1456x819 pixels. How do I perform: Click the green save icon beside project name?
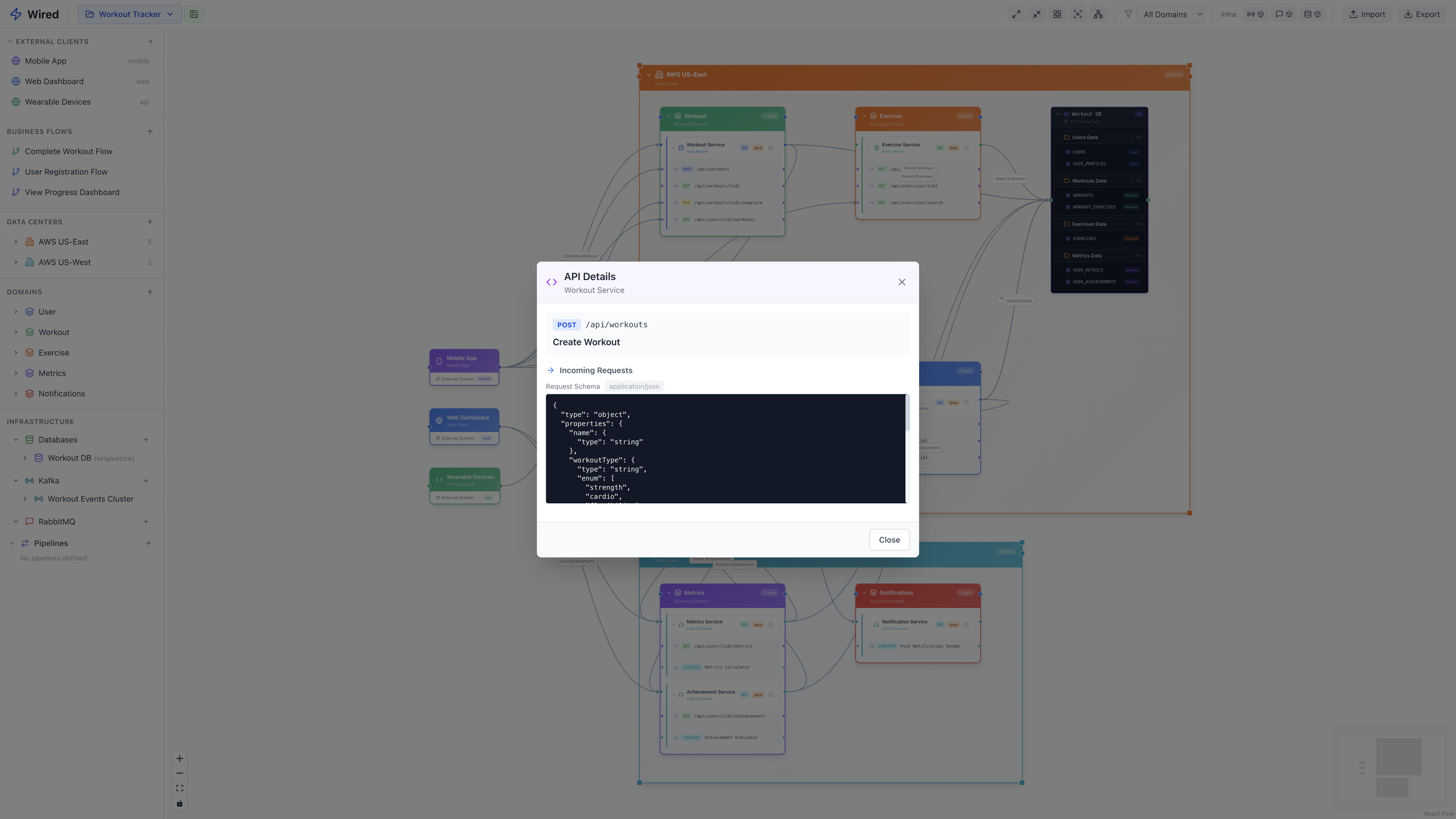(194, 15)
